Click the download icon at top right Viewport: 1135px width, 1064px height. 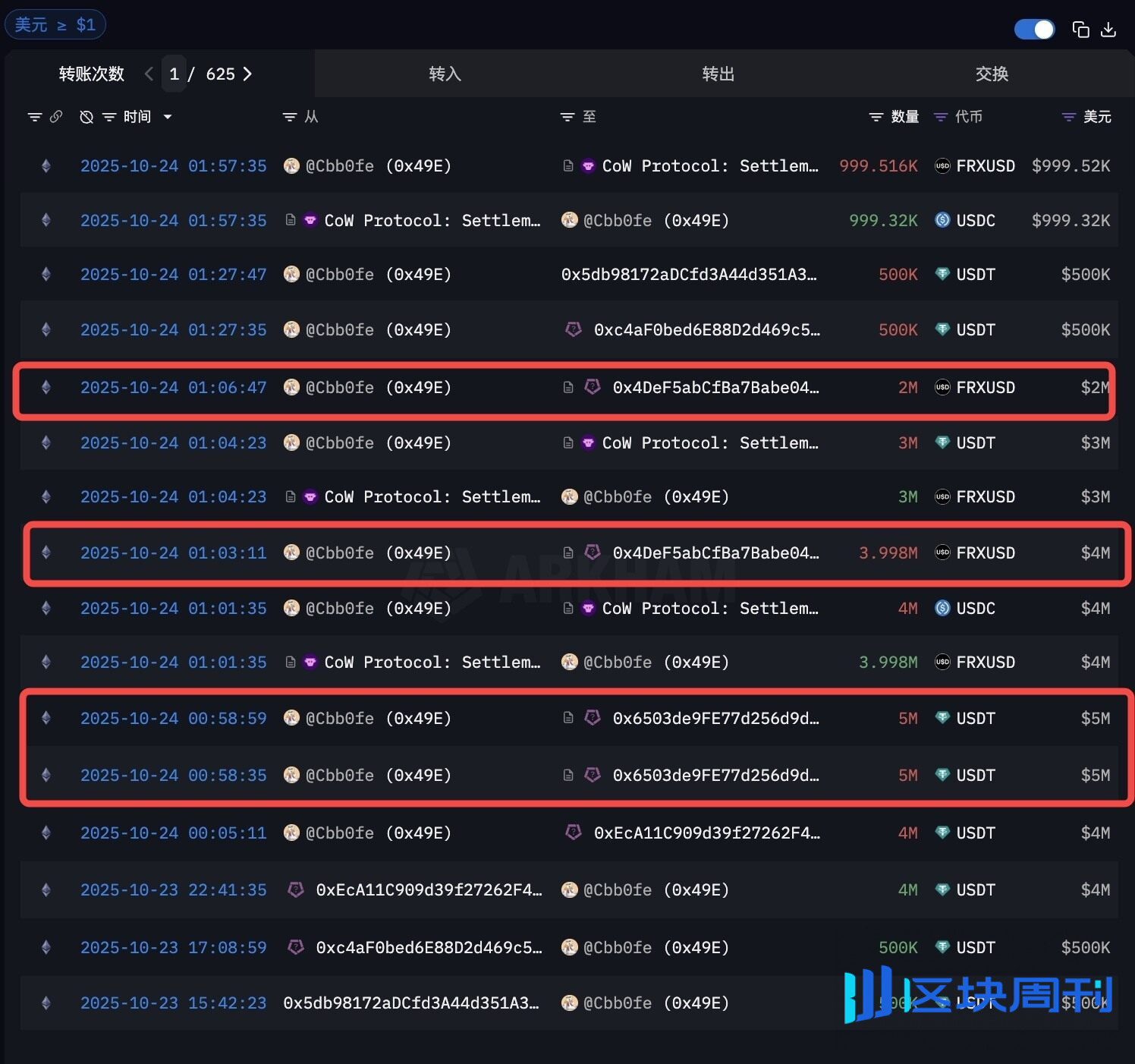click(x=1109, y=29)
